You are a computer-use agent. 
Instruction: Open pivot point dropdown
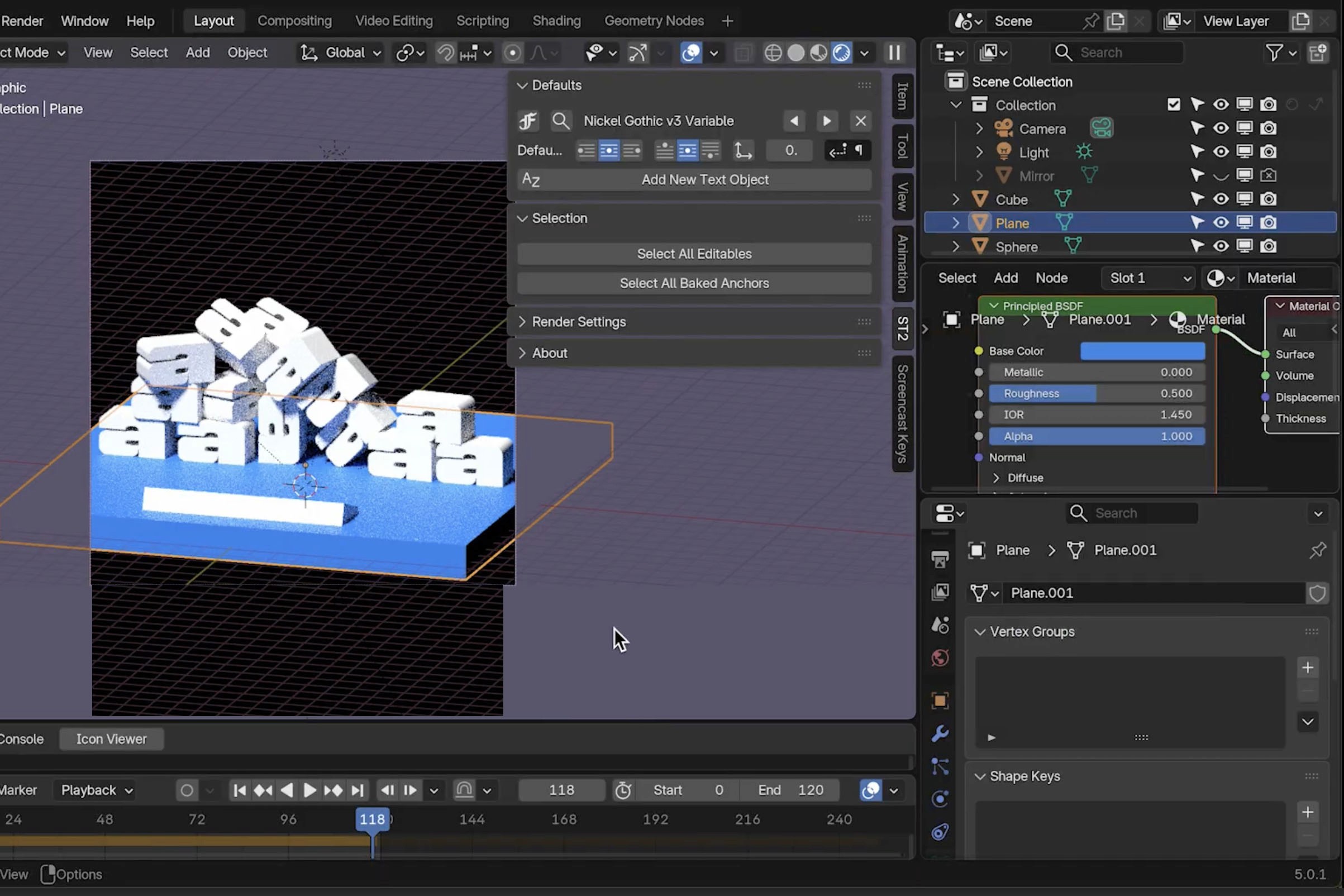(409, 53)
